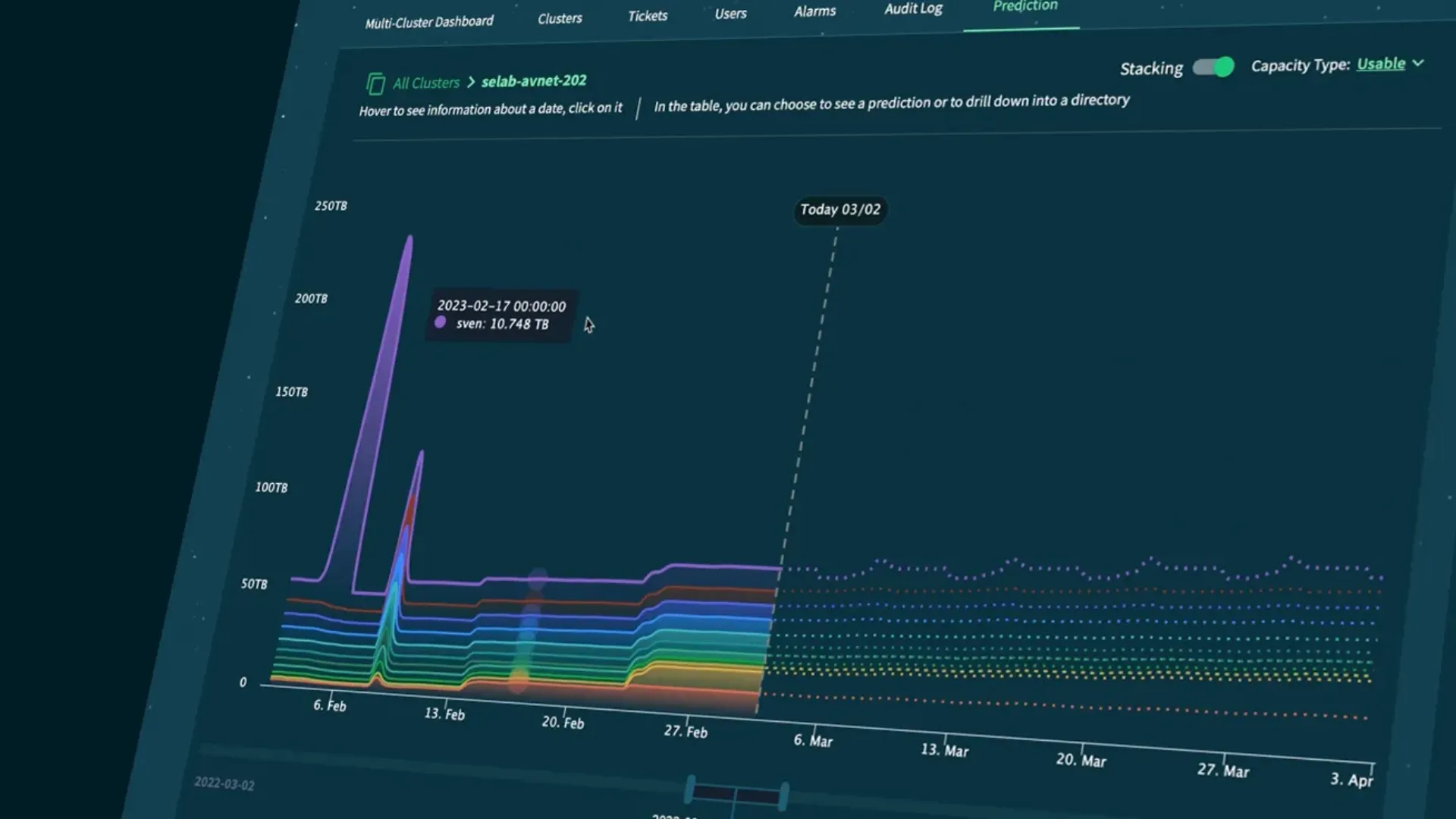Open the breadcrumb chevron after All Clusters
The image size is (1456, 819).
[x=472, y=81]
